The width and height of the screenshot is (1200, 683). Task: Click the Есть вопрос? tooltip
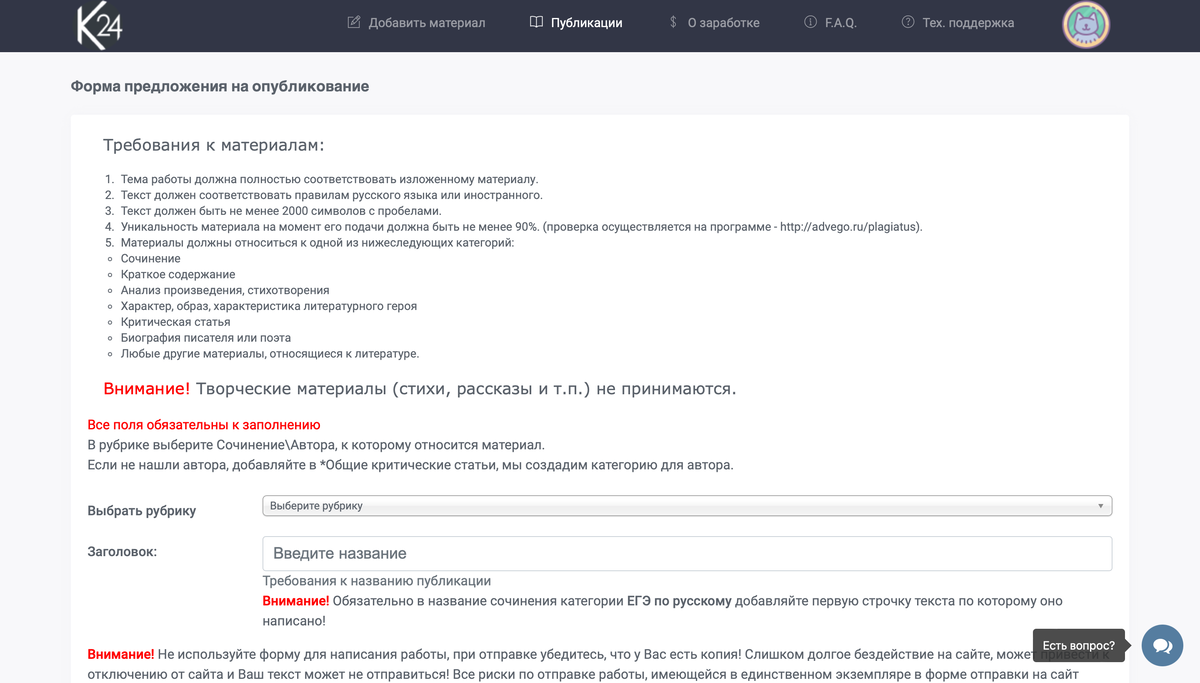[1079, 646]
